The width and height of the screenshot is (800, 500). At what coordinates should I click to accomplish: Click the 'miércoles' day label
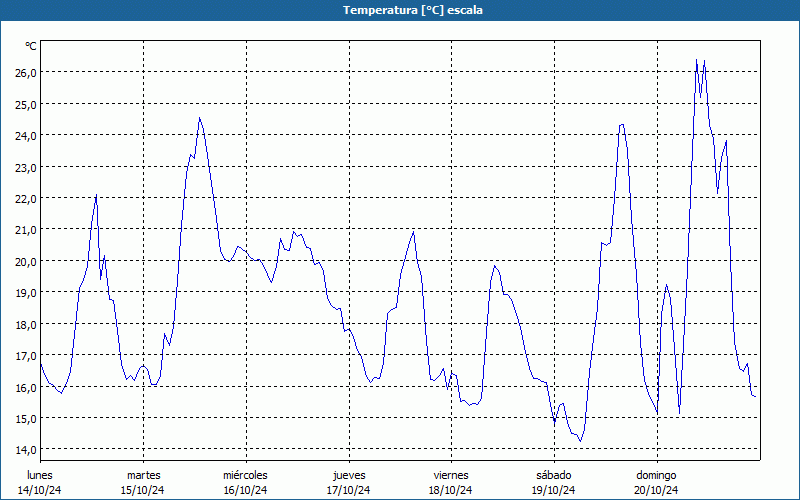pyautogui.click(x=245, y=475)
